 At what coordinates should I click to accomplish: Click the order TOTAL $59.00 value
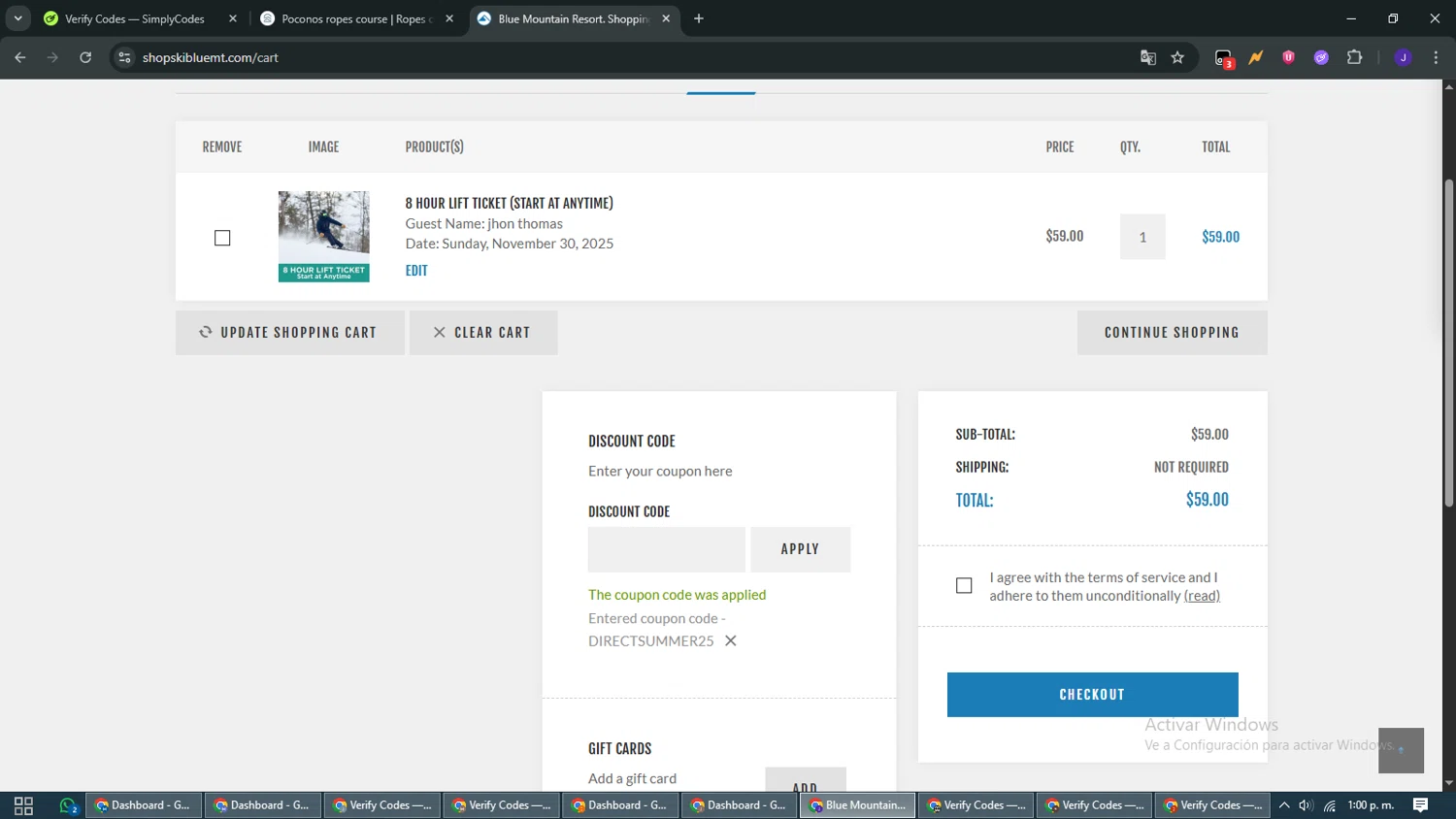pos(1208,500)
